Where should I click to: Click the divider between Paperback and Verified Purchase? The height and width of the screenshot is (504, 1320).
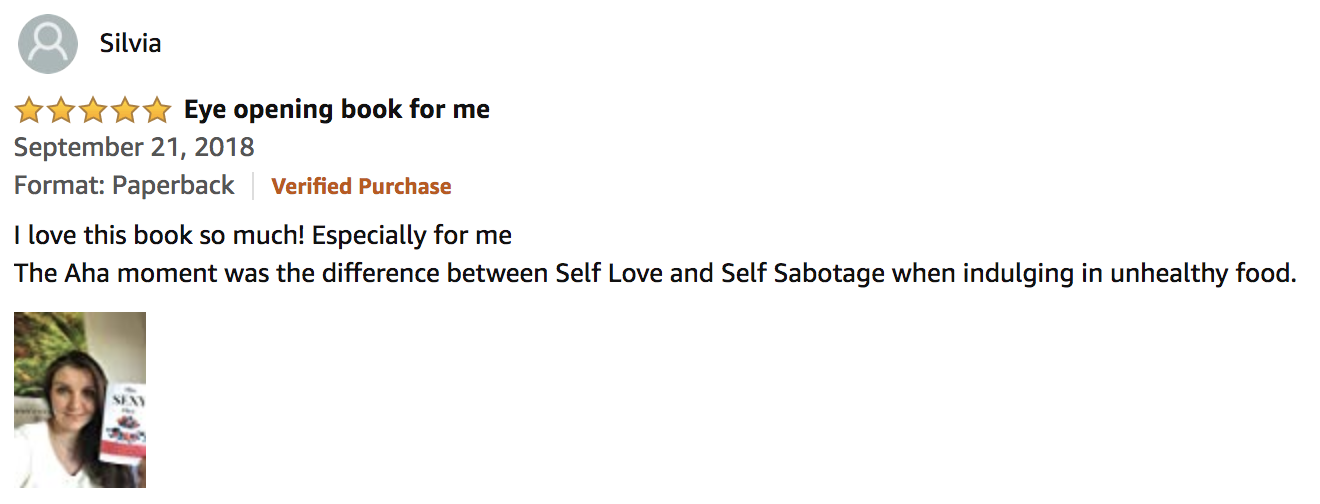coord(253,186)
